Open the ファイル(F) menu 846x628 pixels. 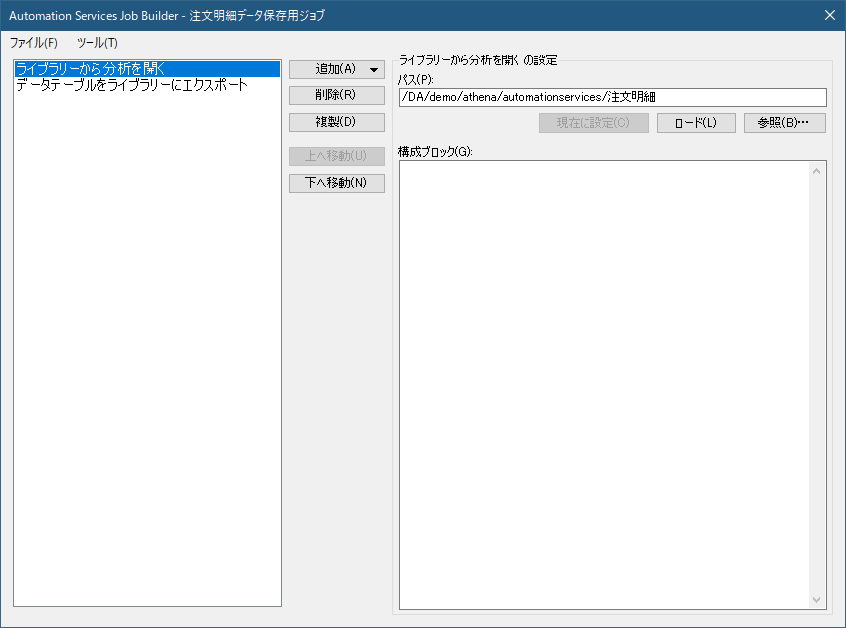coord(33,43)
